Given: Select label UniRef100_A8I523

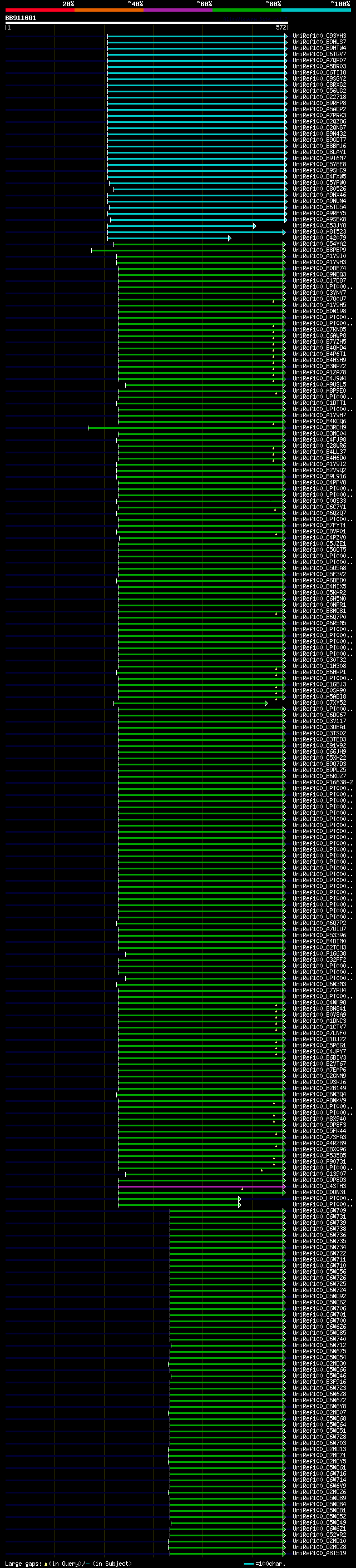Looking at the screenshot, I should pyautogui.click(x=319, y=231).
